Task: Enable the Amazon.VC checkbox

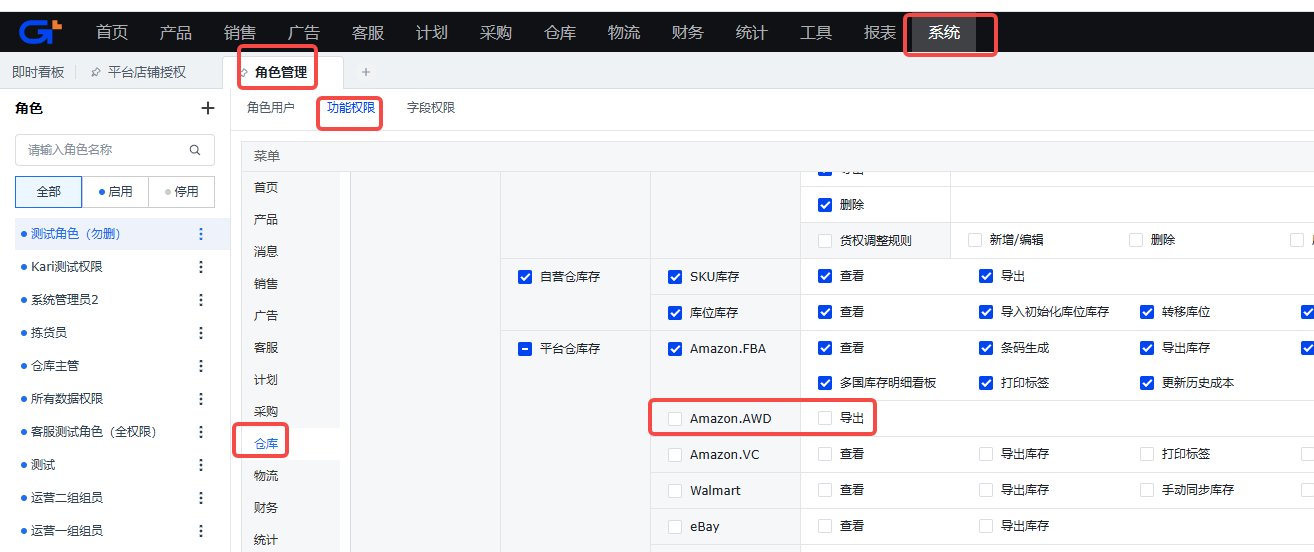Action: [x=675, y=455]
